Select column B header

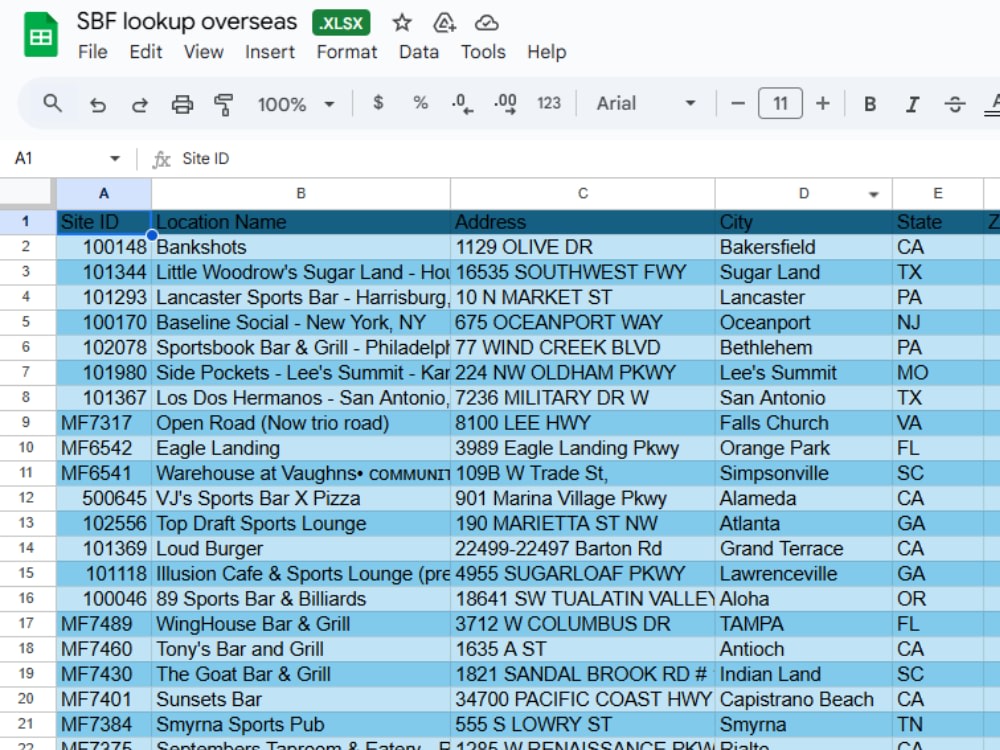pos(301,194)
